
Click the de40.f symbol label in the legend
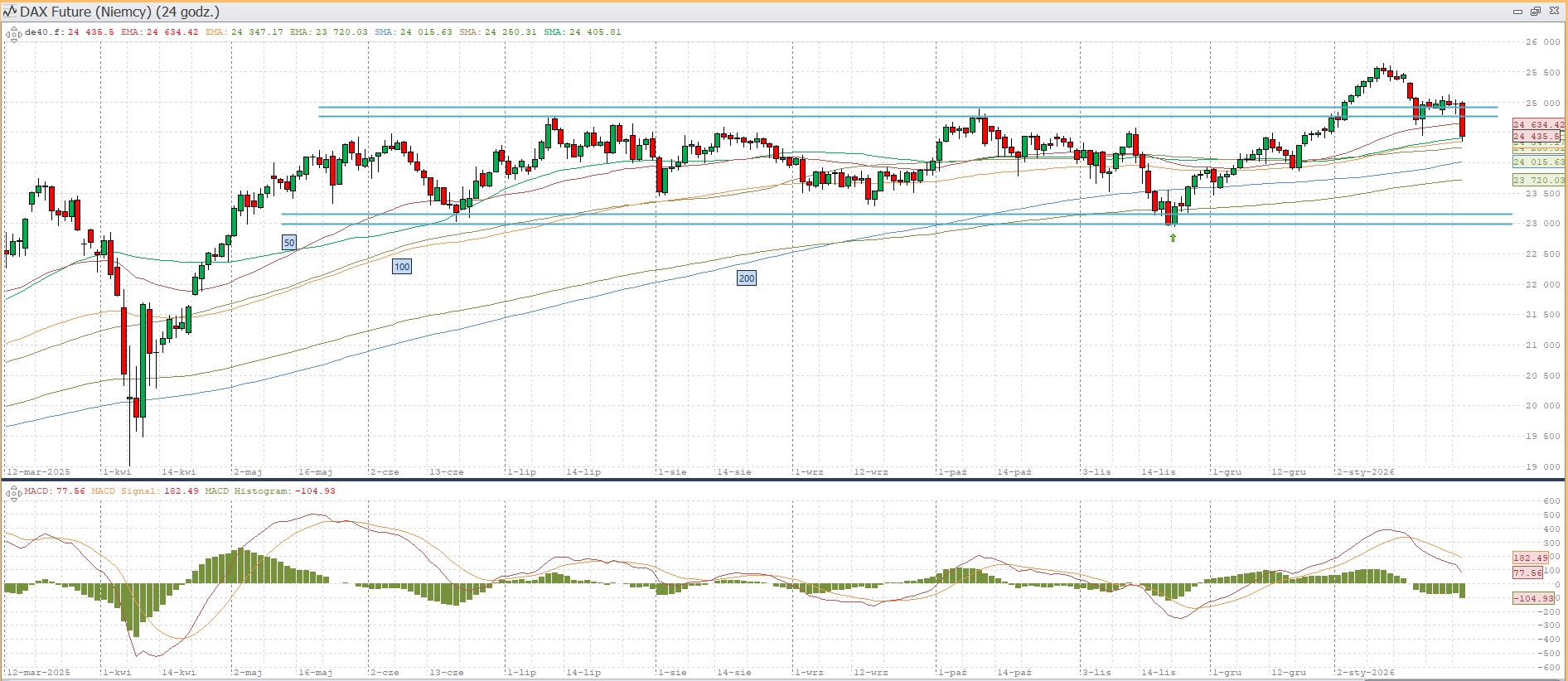click(44, 32)
